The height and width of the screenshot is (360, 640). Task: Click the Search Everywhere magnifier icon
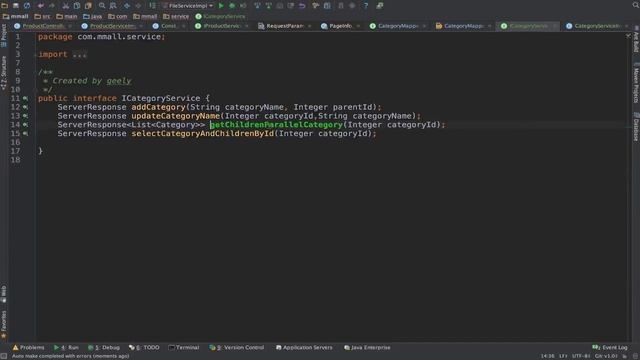click(636, 5)
